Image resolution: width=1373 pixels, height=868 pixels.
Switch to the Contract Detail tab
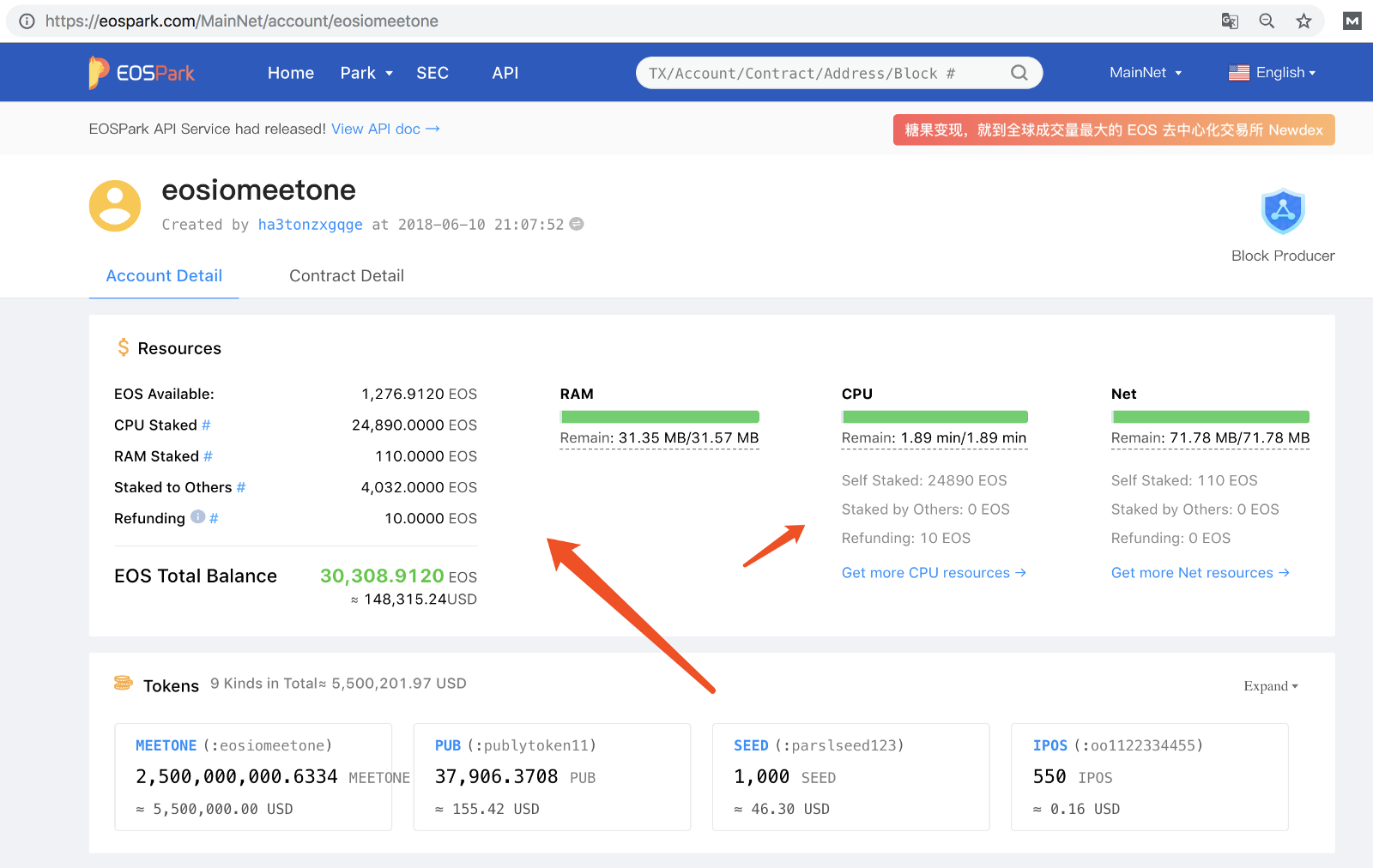(347, 275)
